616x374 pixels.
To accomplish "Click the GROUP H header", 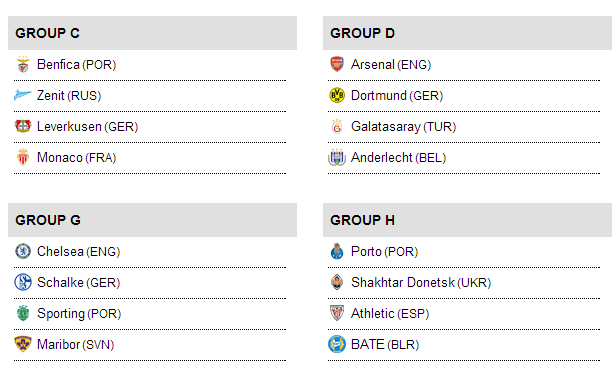I will [467, 220].
